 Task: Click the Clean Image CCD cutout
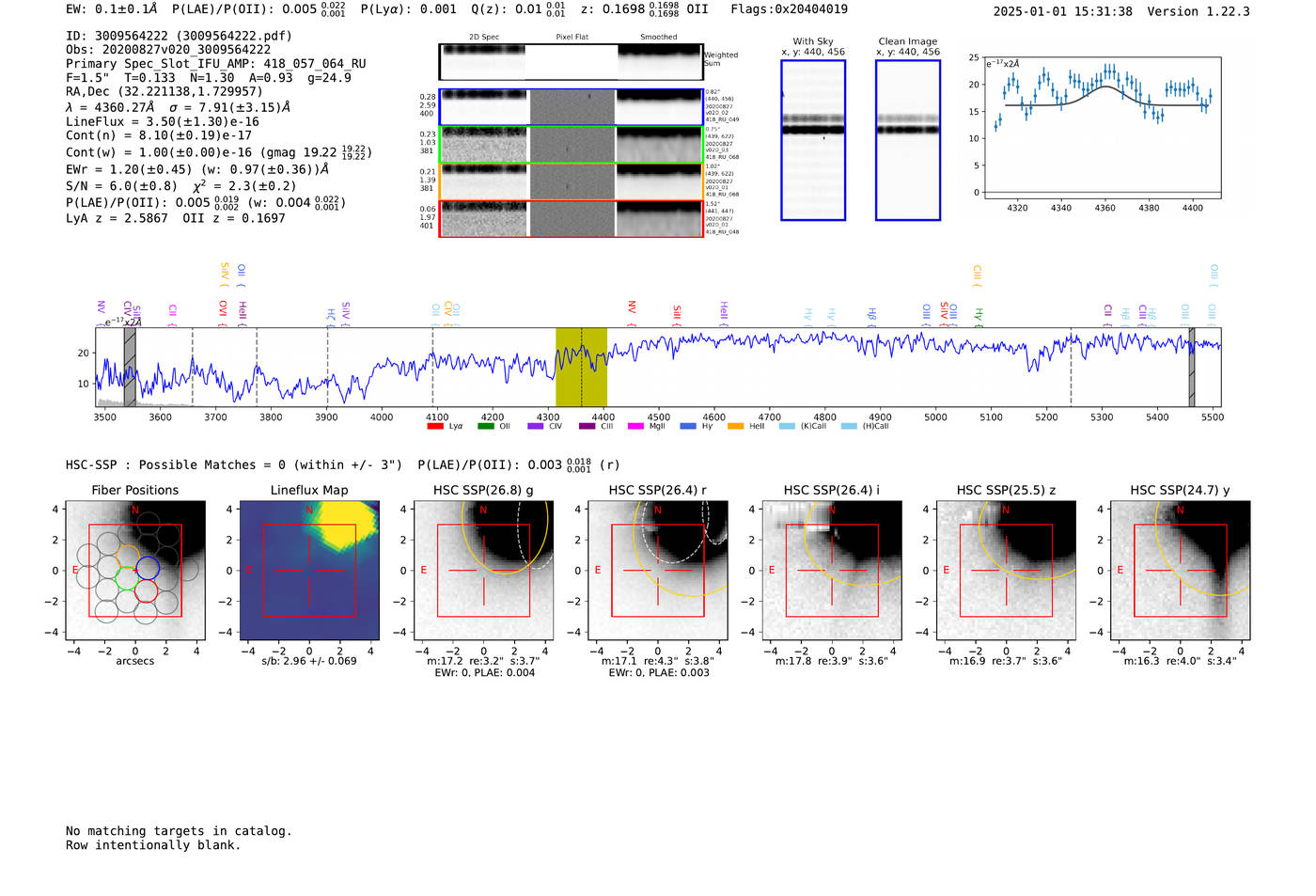tap(908, 140)
